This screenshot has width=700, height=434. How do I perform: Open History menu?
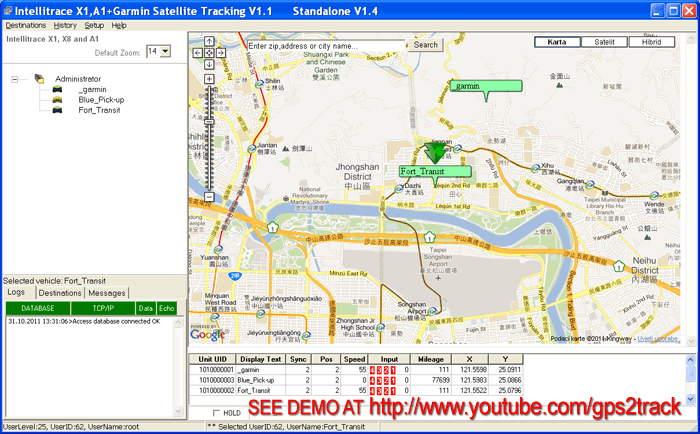(65, 25)
